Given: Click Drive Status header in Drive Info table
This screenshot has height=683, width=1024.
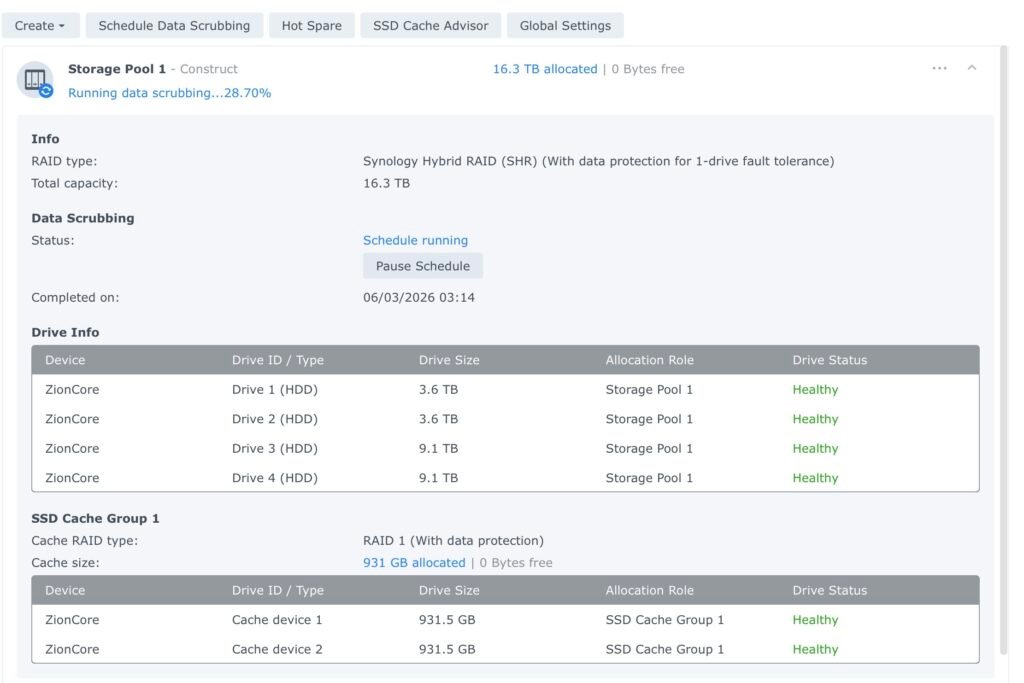Looking at the screenshot, I should 829,360.
